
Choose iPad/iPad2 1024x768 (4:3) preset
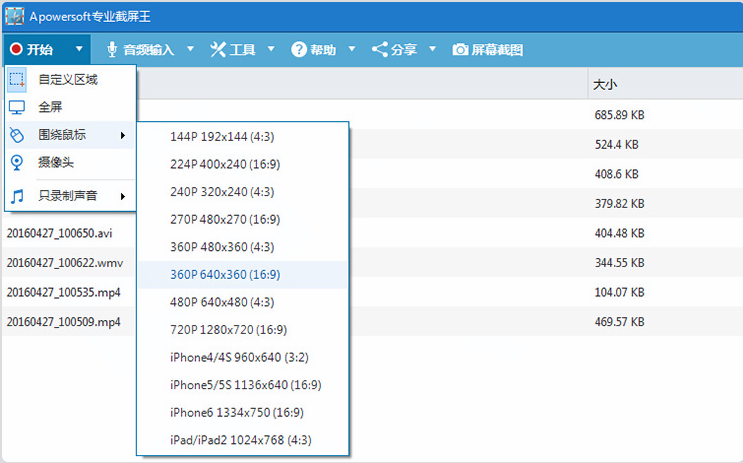(243, 440)
